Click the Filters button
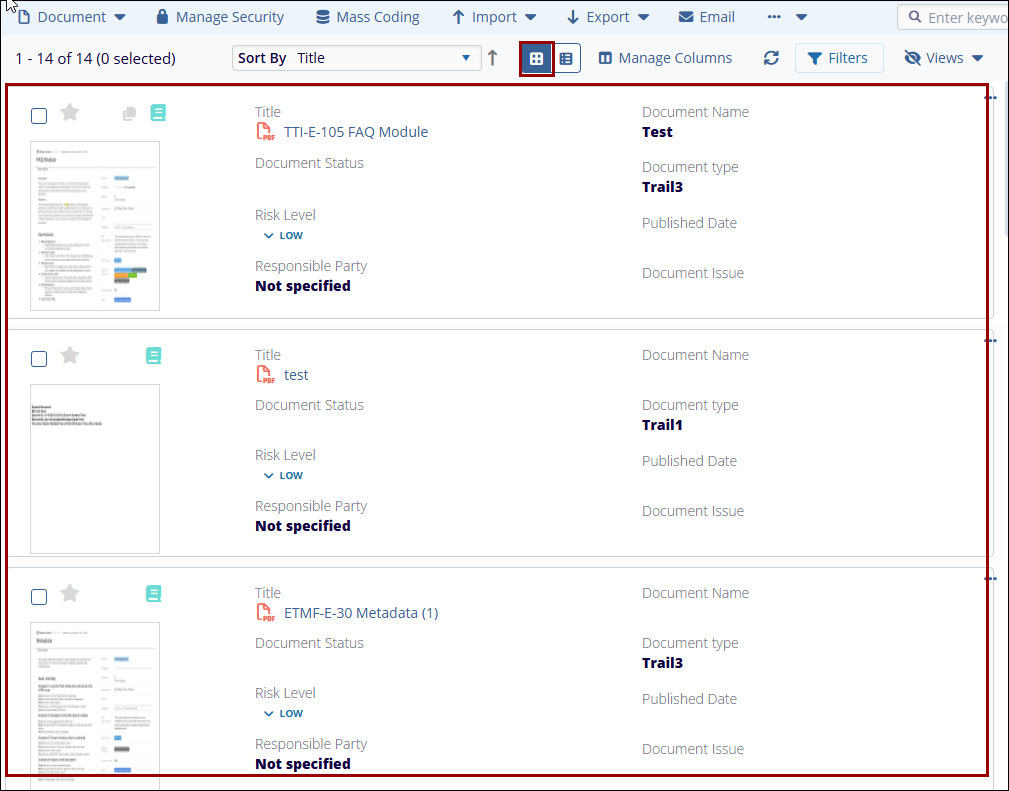The height and width of the screenshot is (791, 1009). click(838, 58)
